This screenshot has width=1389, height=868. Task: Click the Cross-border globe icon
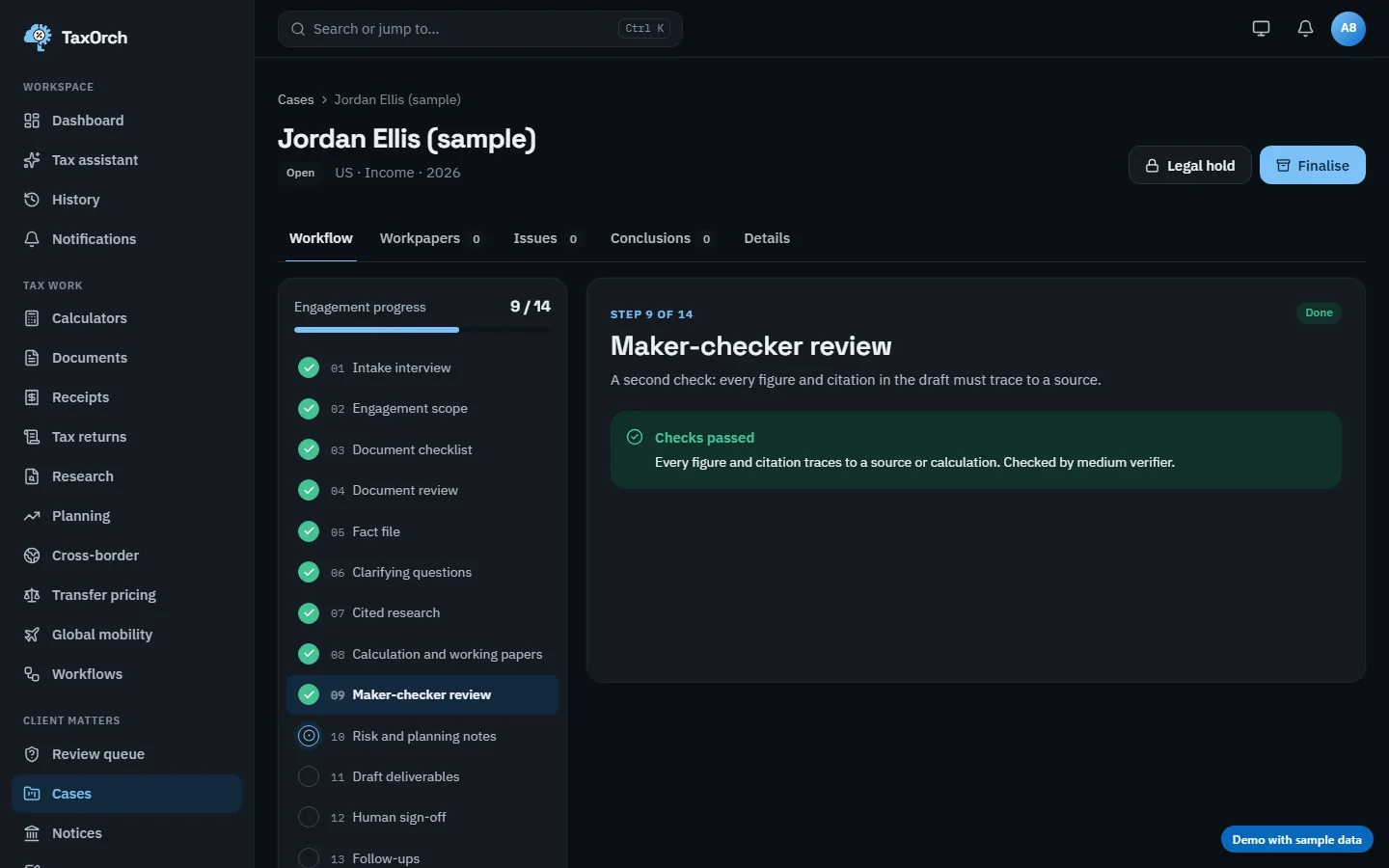(32, 556)
